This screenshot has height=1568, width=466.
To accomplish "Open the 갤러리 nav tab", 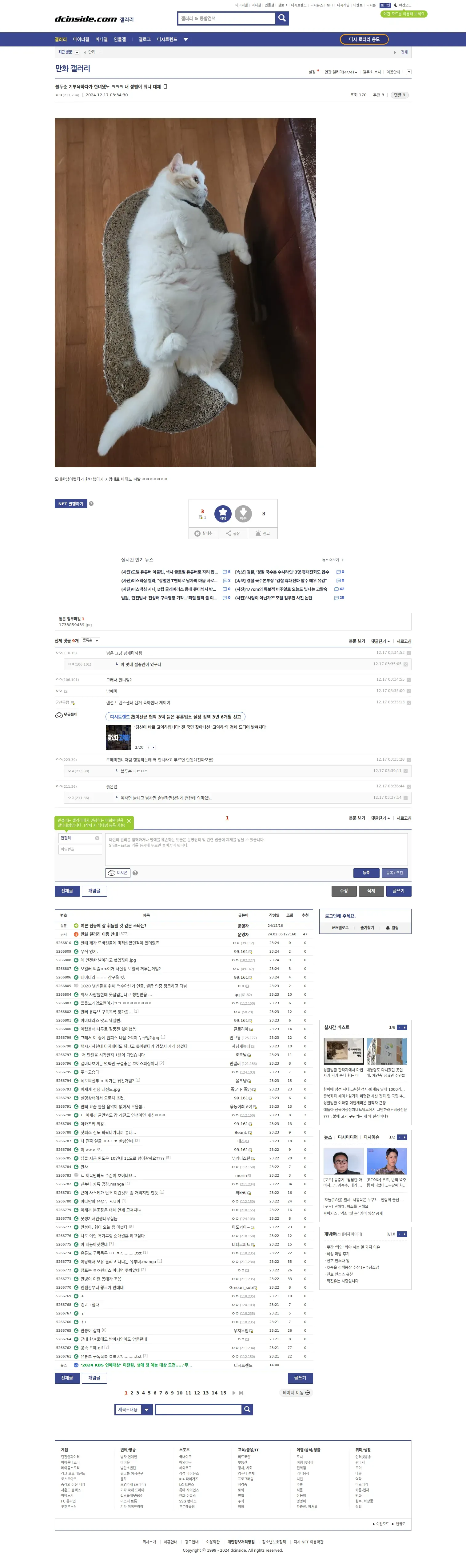I will pyautogui.click(x=61, y=40).
